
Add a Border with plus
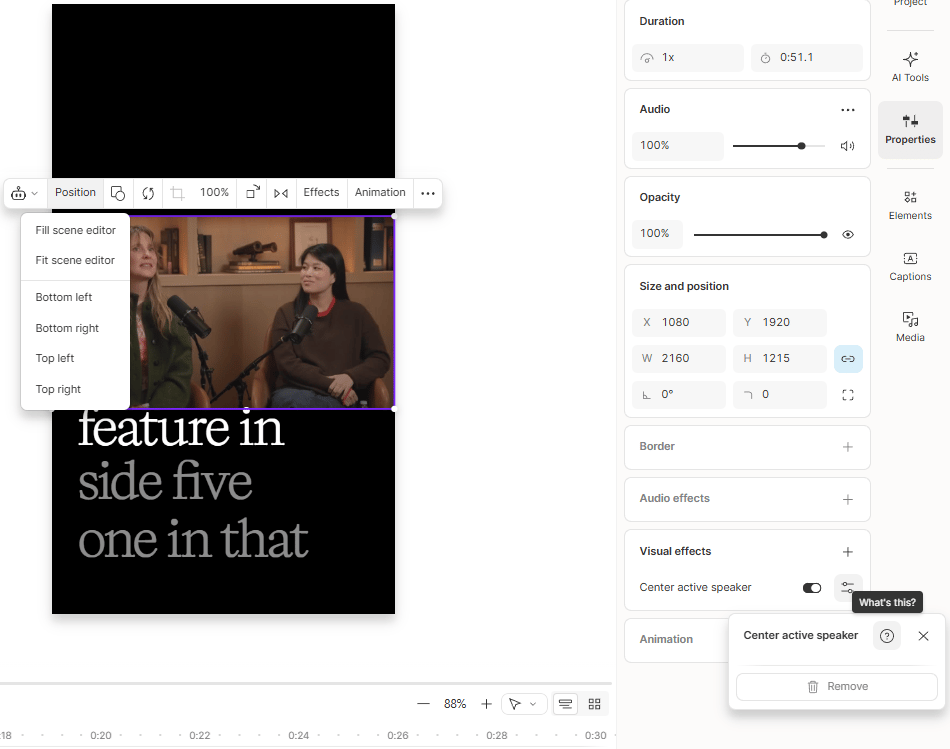(848, 447)
